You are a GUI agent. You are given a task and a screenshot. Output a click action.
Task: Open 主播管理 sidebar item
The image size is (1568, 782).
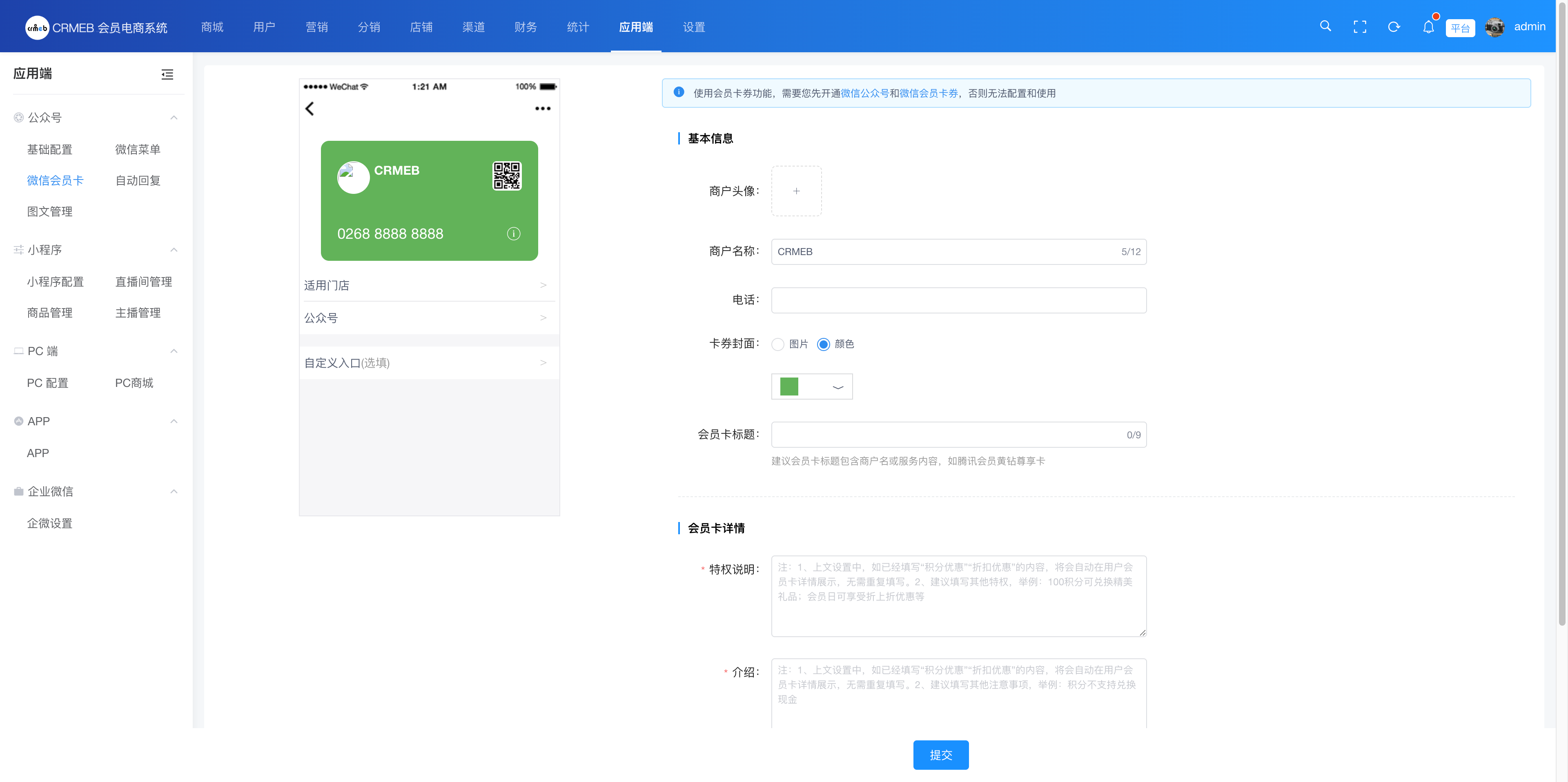click(138, 313)
